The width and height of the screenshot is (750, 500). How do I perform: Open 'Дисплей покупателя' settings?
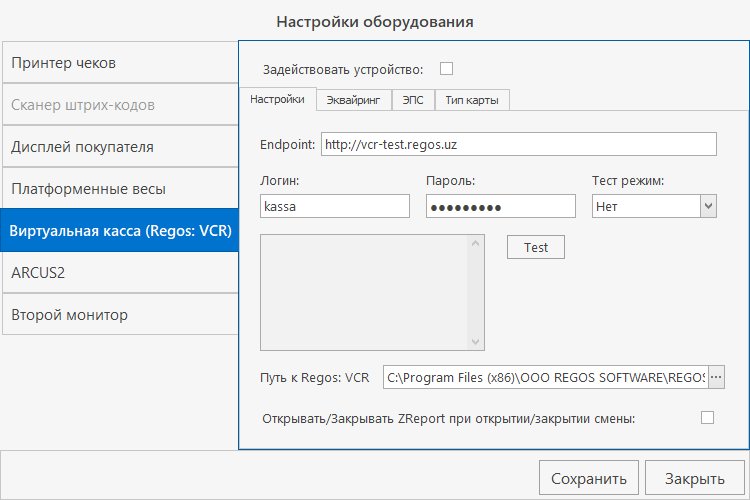[120, 147]
